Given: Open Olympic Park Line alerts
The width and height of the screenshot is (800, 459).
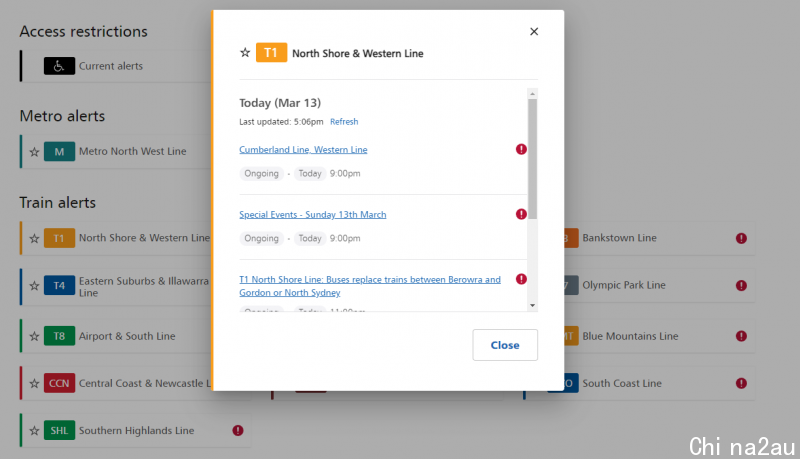Looking at the screenshot, I should coord(624,285).
